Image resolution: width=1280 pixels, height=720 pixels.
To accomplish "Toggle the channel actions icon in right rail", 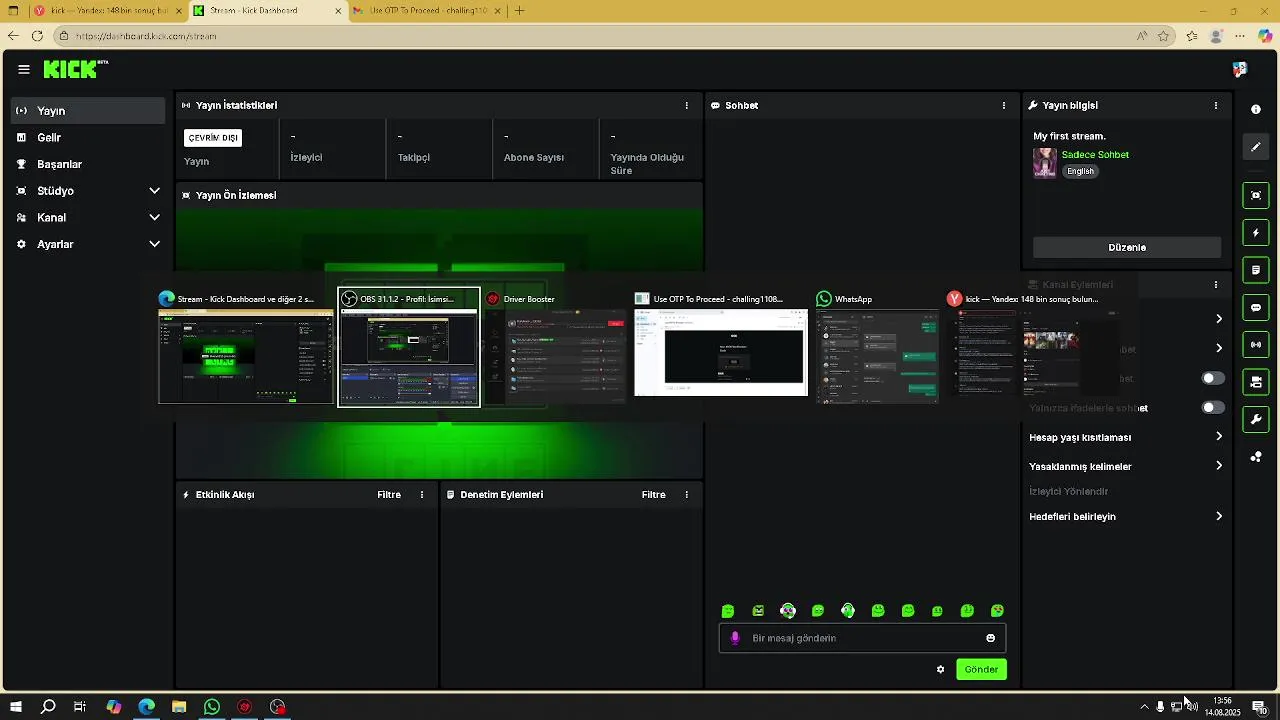I will pos(1256,382).
